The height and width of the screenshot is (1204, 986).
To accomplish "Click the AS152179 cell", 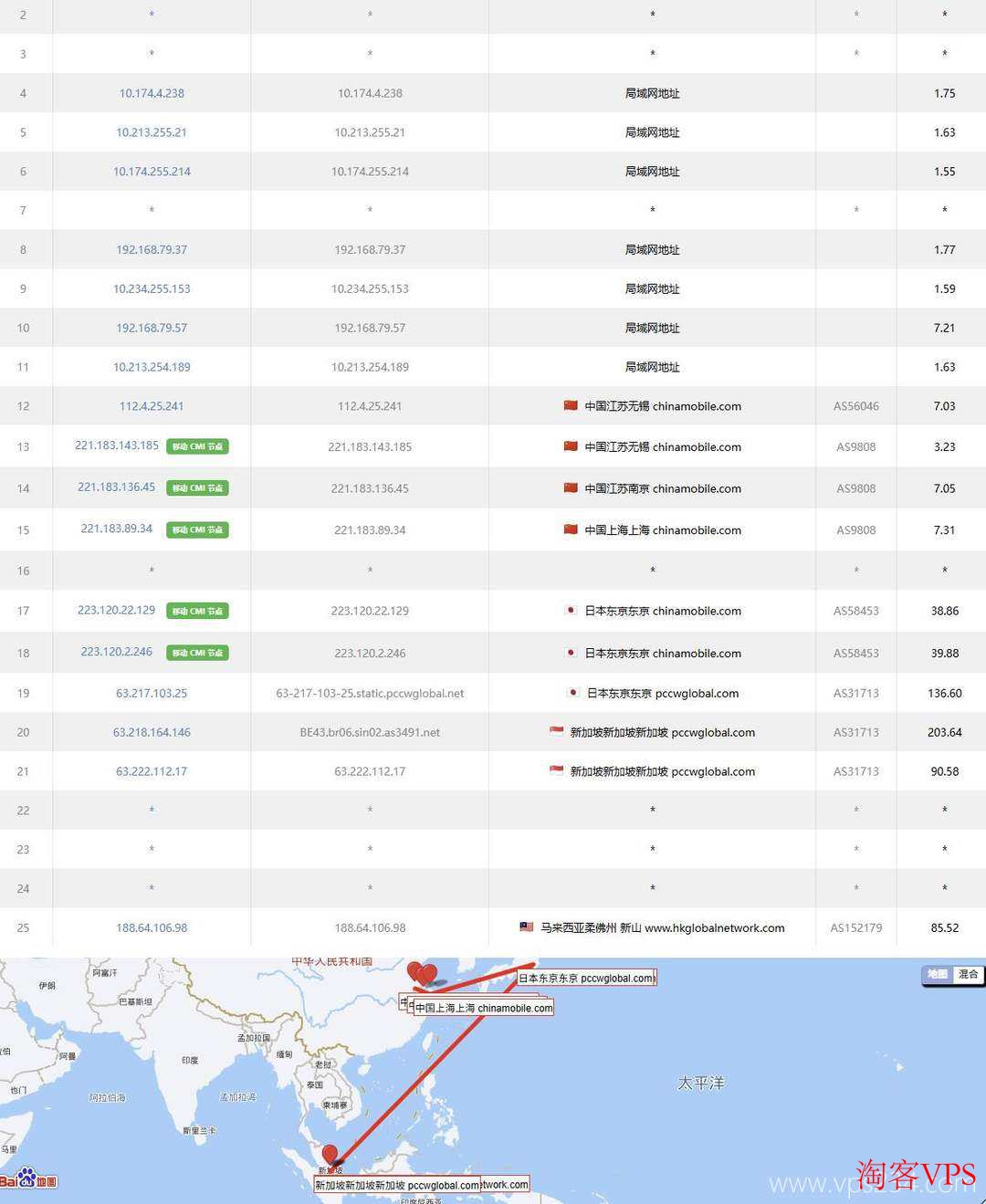I will pyautogui.click(x=856, y=927).
